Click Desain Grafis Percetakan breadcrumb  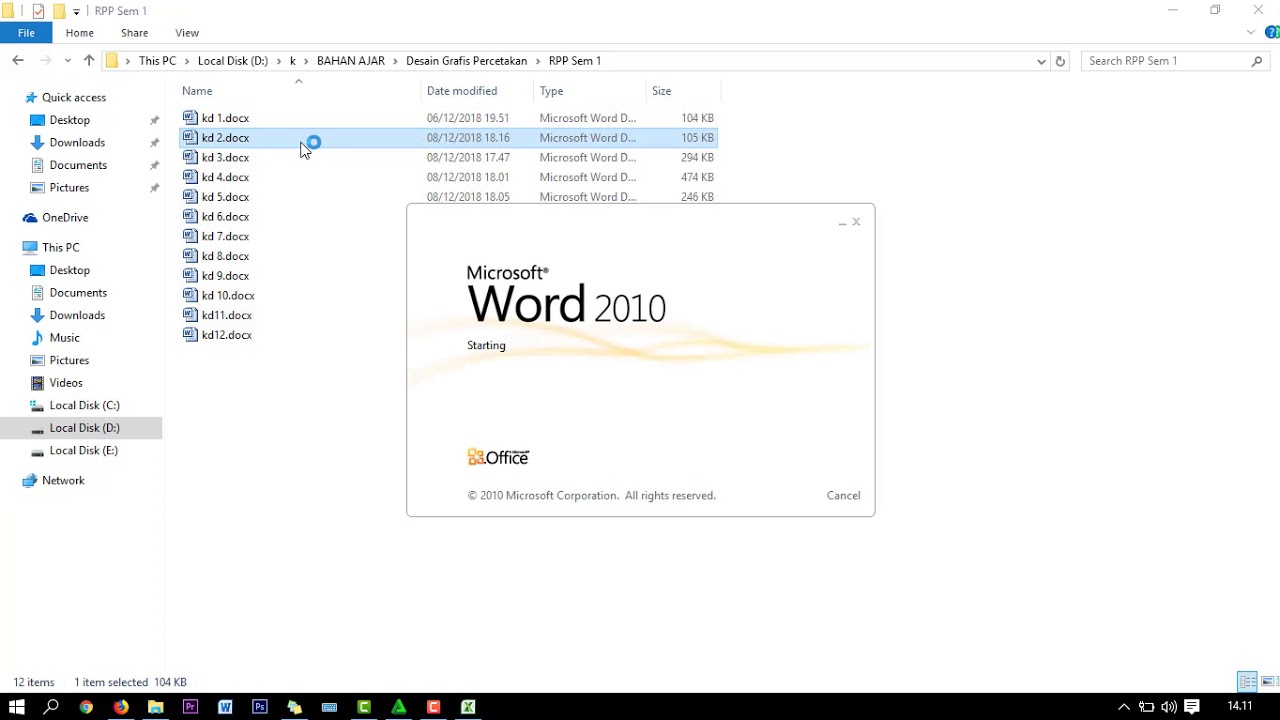pos(466,61)
